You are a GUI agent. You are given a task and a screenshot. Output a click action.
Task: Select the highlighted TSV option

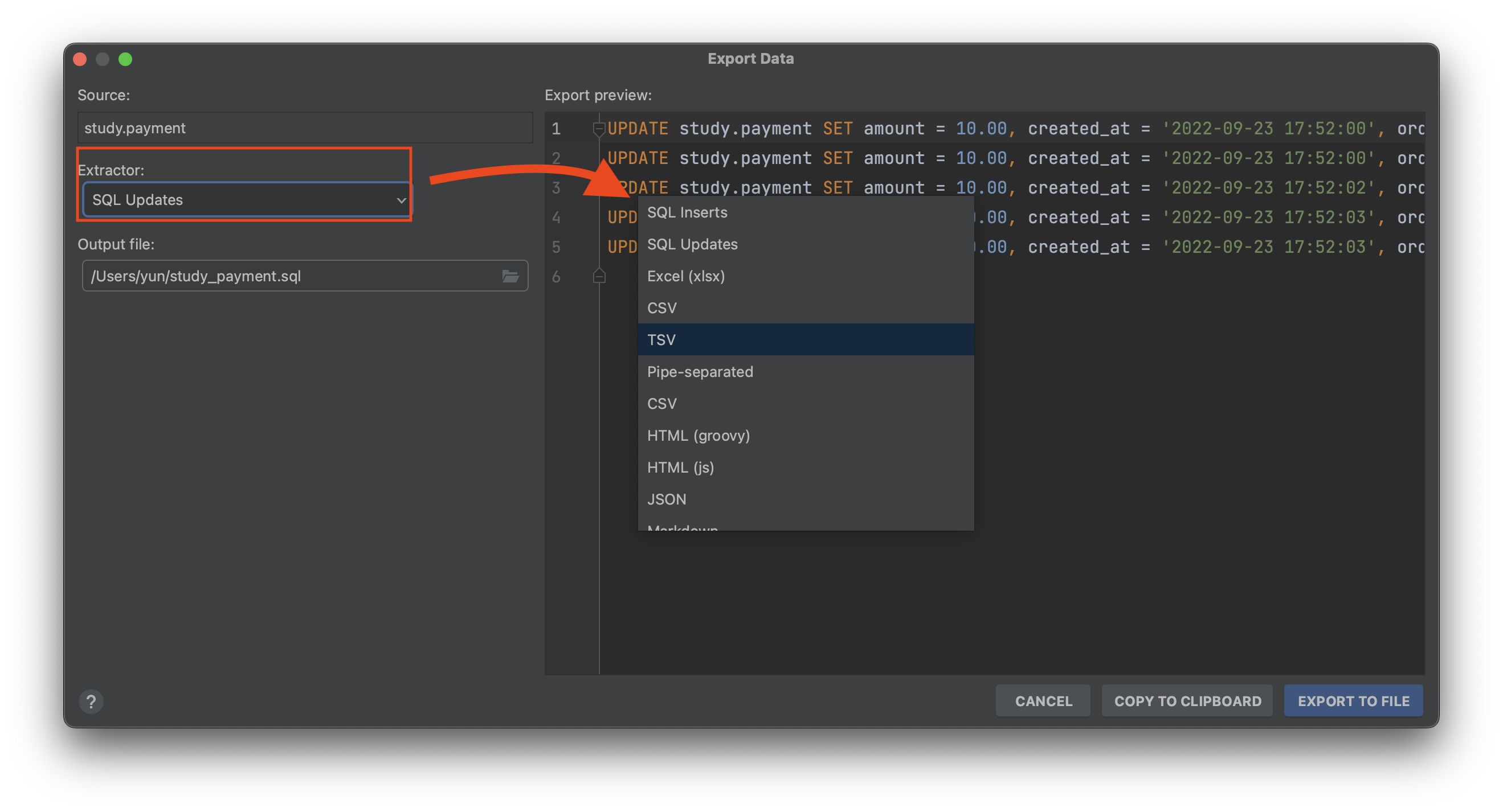pos(661,339)
